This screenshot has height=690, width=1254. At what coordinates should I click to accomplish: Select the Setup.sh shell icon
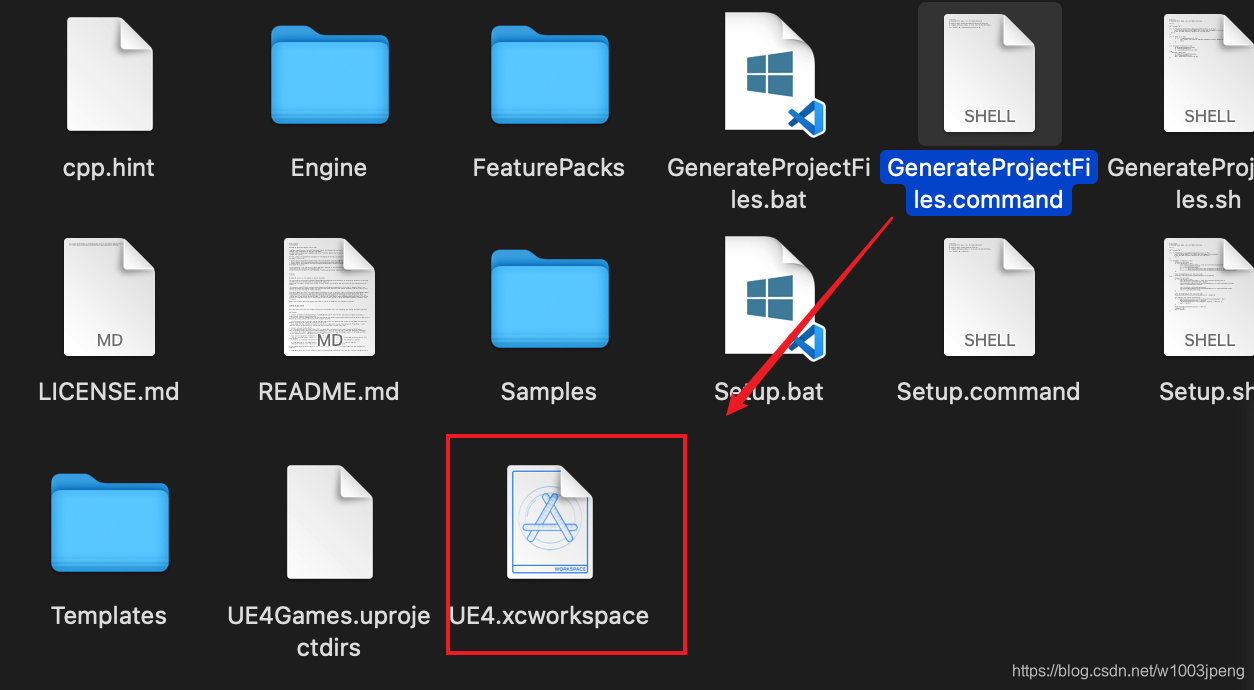point(1208,297)
